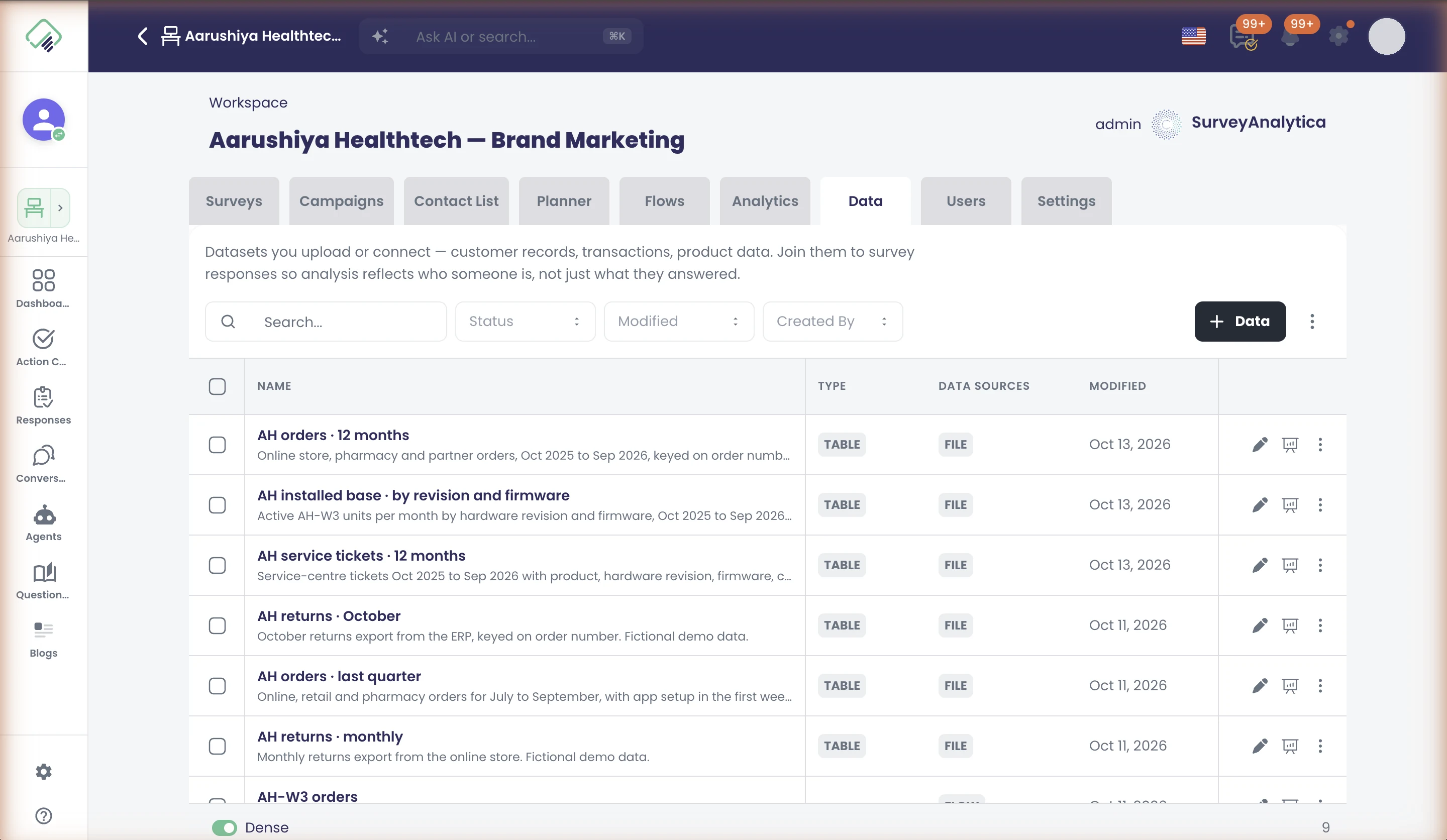Switch to the Surveys tab
Image resolution: width=1447 pixels, height=840 pixels.
pyautogui.click(x=234, y=201)
